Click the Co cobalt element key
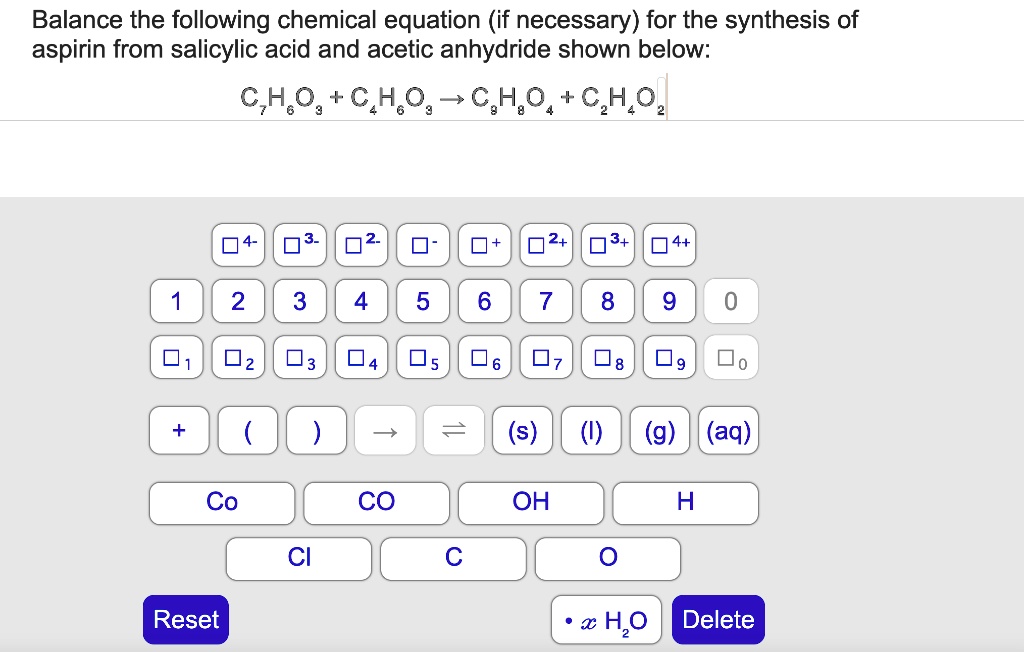 pyautogui.click(x=221, y=502)
